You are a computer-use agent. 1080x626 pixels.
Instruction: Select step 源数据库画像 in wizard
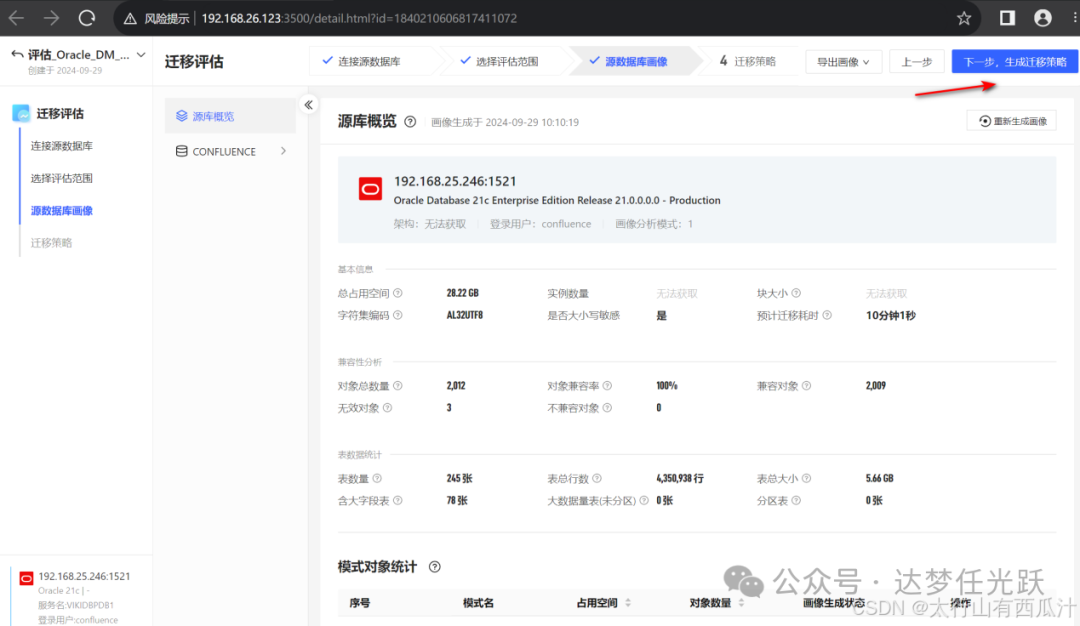[636, 61]
